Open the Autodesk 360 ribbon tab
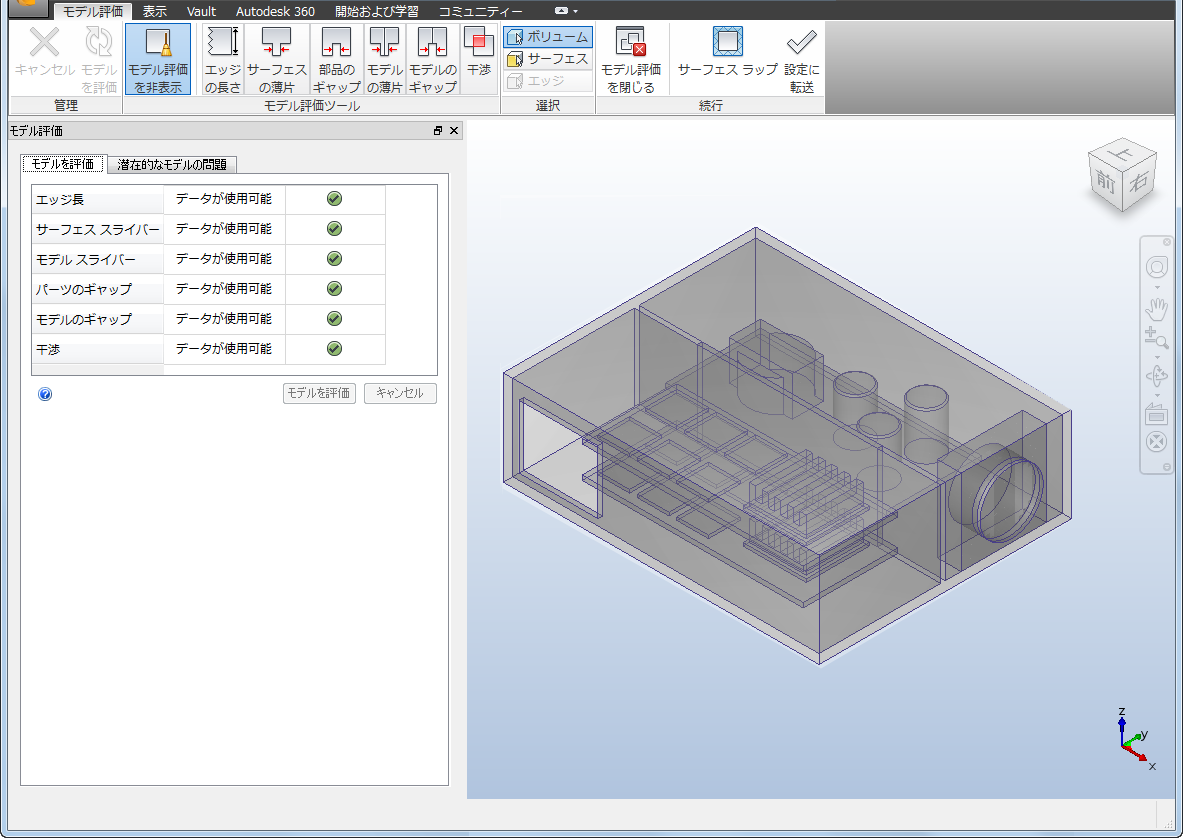The height and width of the screenshot is (838, 1183). coord(275,11)
